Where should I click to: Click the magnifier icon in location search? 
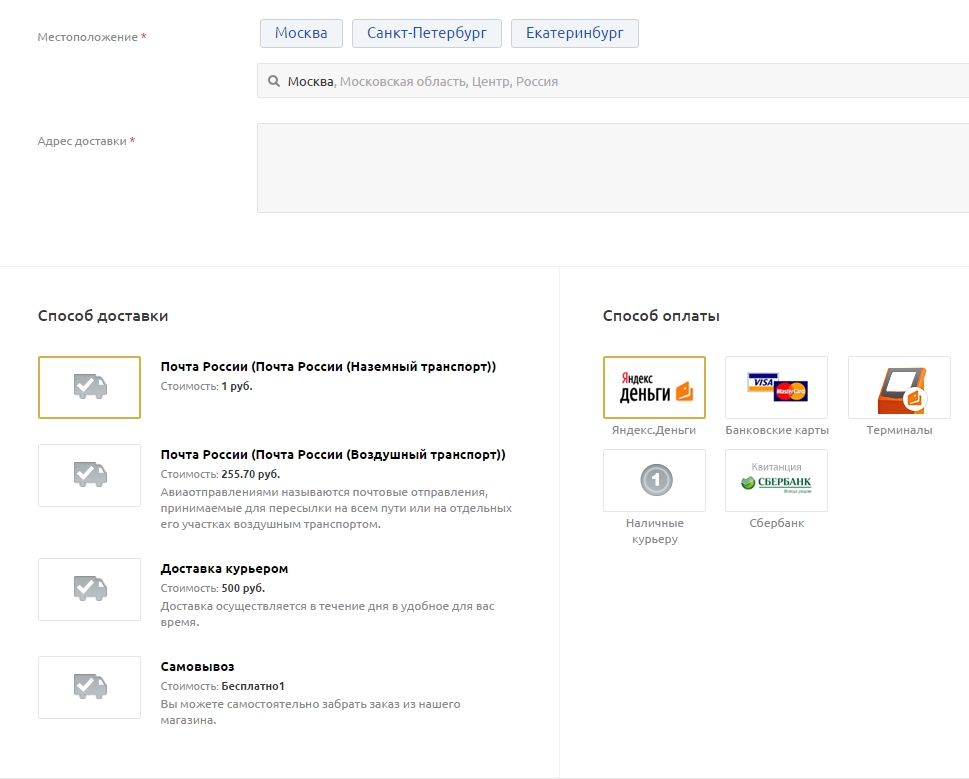273,81
